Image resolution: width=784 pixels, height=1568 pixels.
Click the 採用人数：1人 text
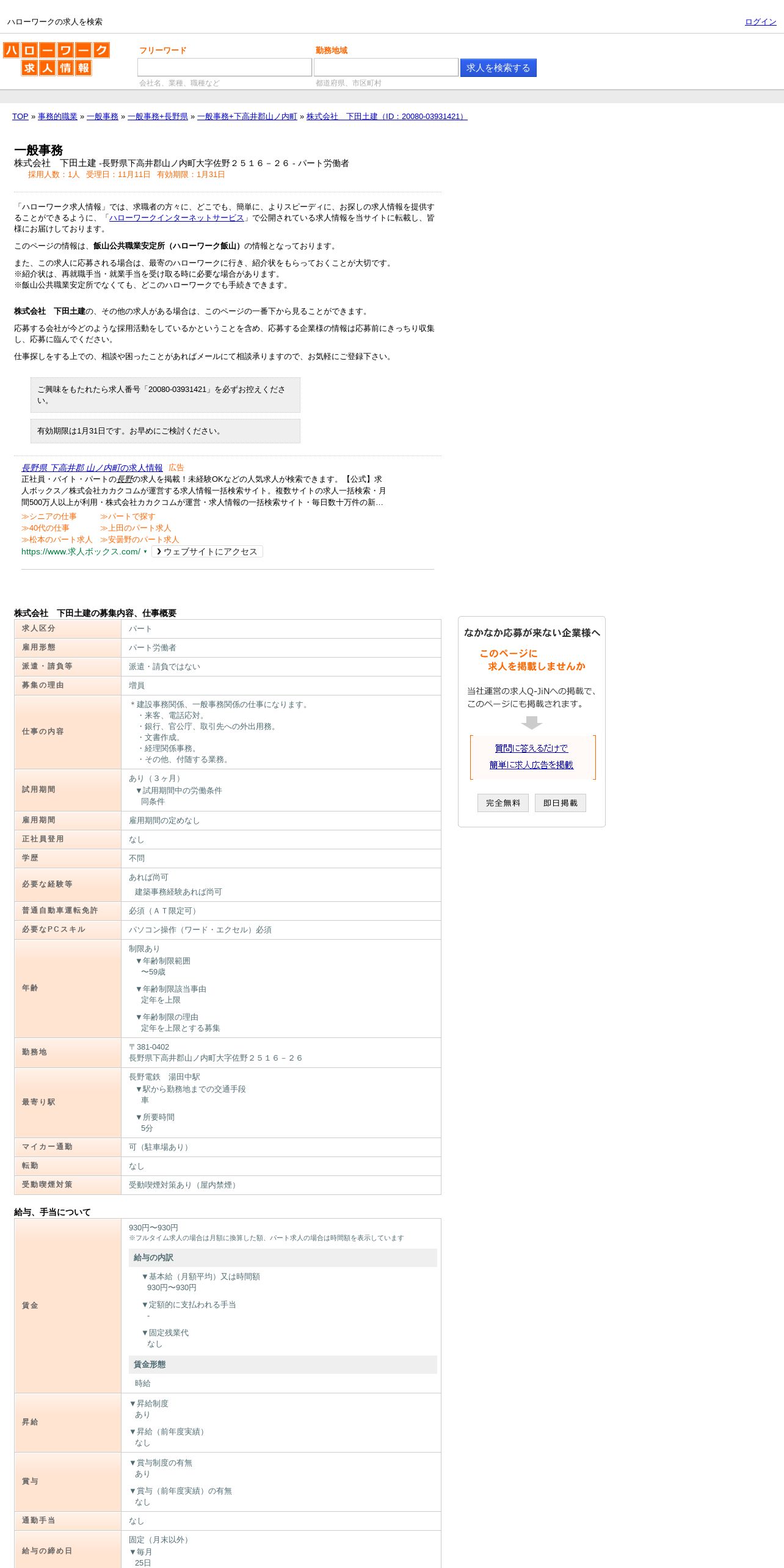point(54,175)
